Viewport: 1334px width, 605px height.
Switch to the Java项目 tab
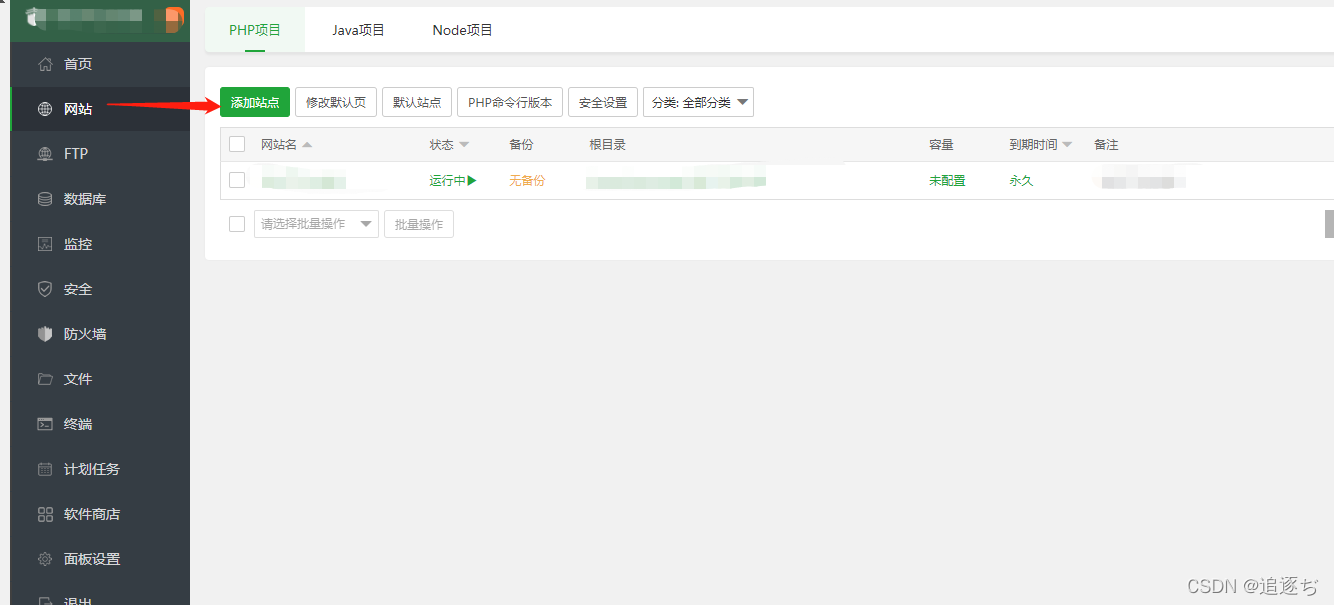pyautogui.click(x=358, y=30)
